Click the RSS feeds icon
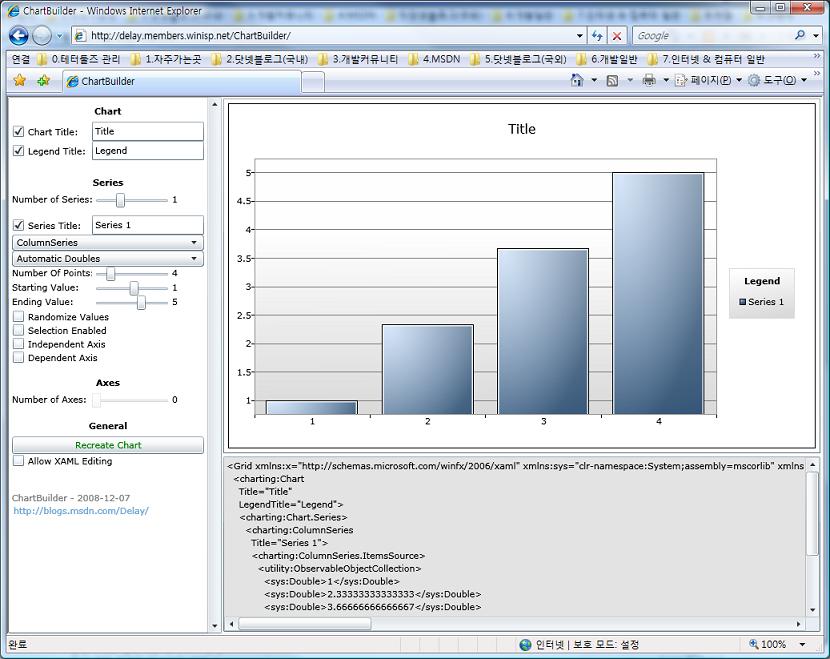 point(612,80)
